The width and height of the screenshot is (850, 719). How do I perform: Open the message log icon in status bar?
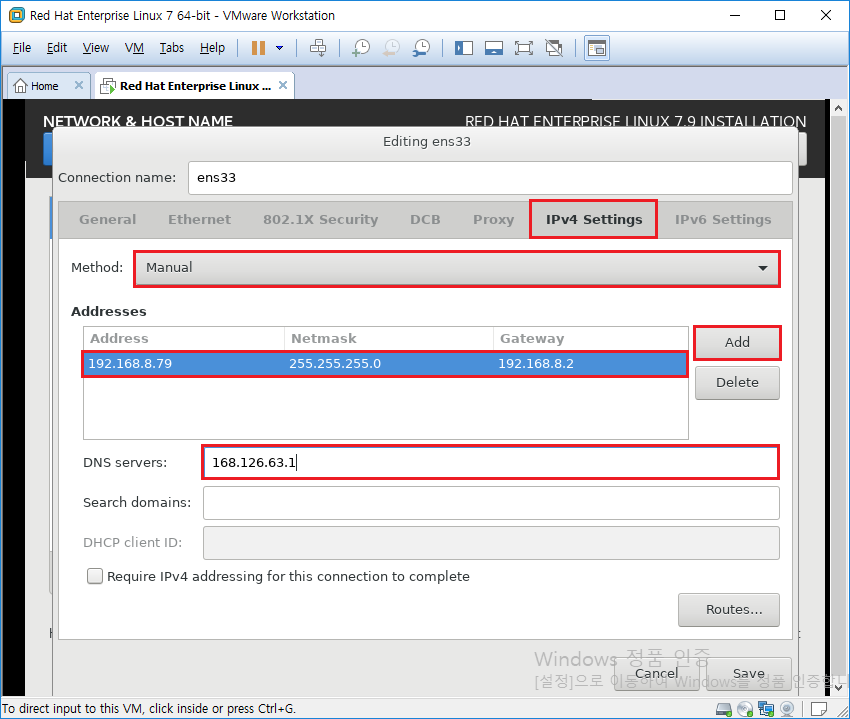[x=819, y=709]
